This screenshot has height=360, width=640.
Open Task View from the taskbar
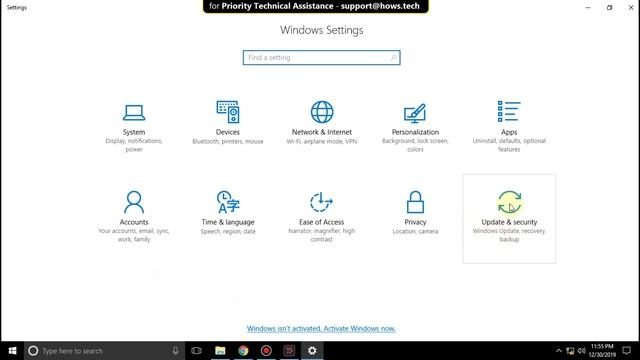pyautogui.click(x=196, y=351)
